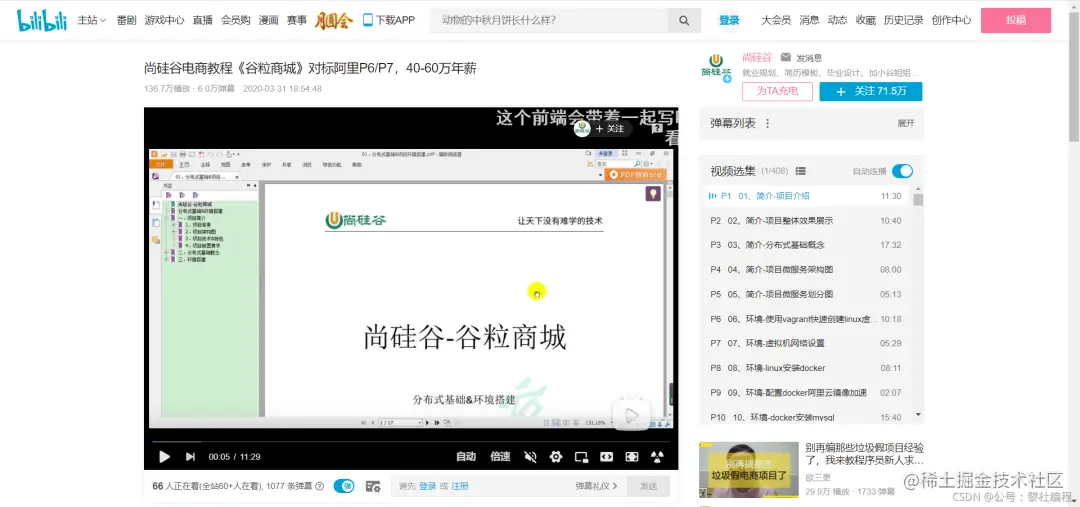Image resolution: width=1080 pixels, height=507 pixels.
Task: Click the pink 投稿 upload button
Action: [1016, 20]
